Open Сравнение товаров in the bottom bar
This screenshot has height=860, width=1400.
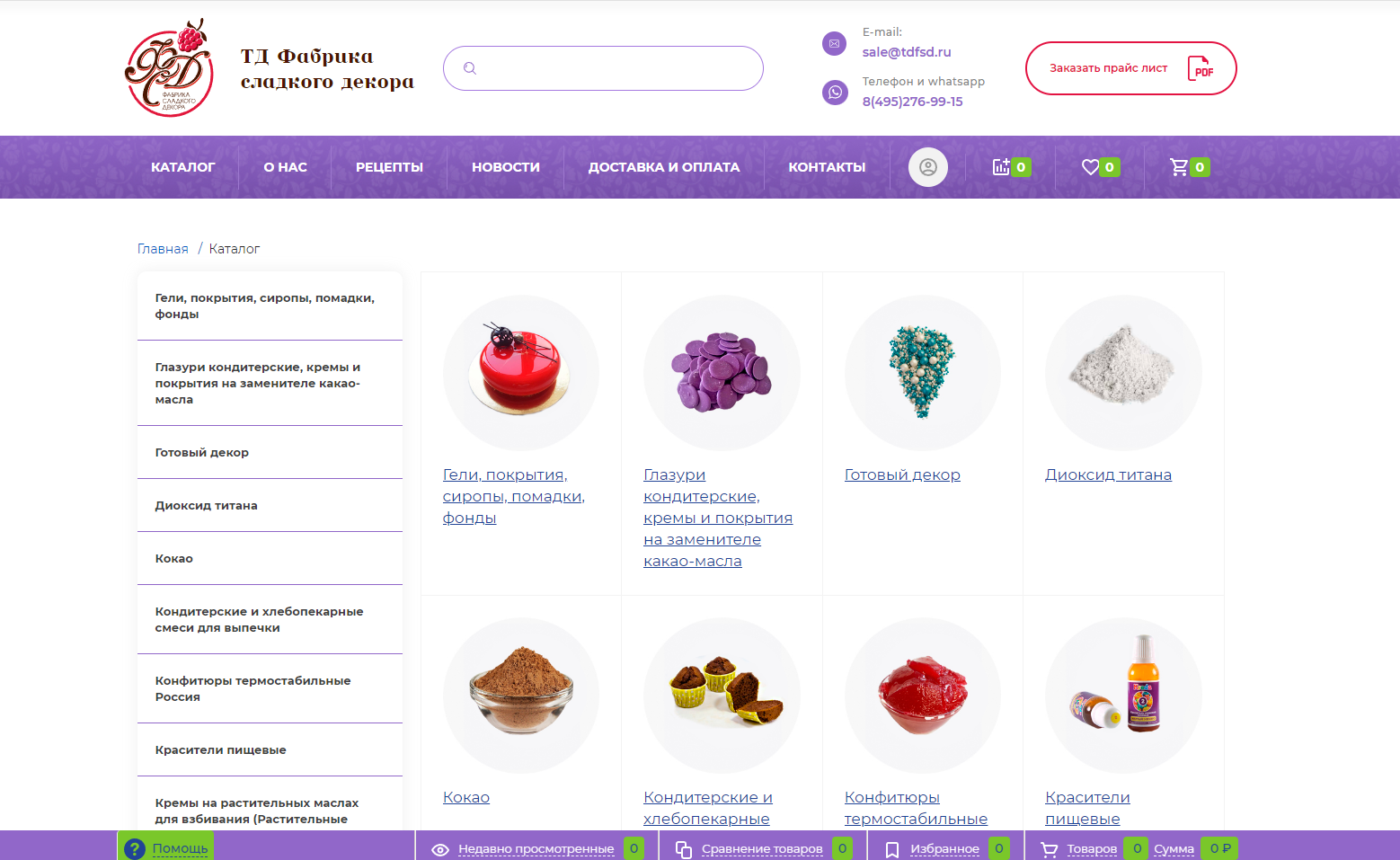[762, 849]
